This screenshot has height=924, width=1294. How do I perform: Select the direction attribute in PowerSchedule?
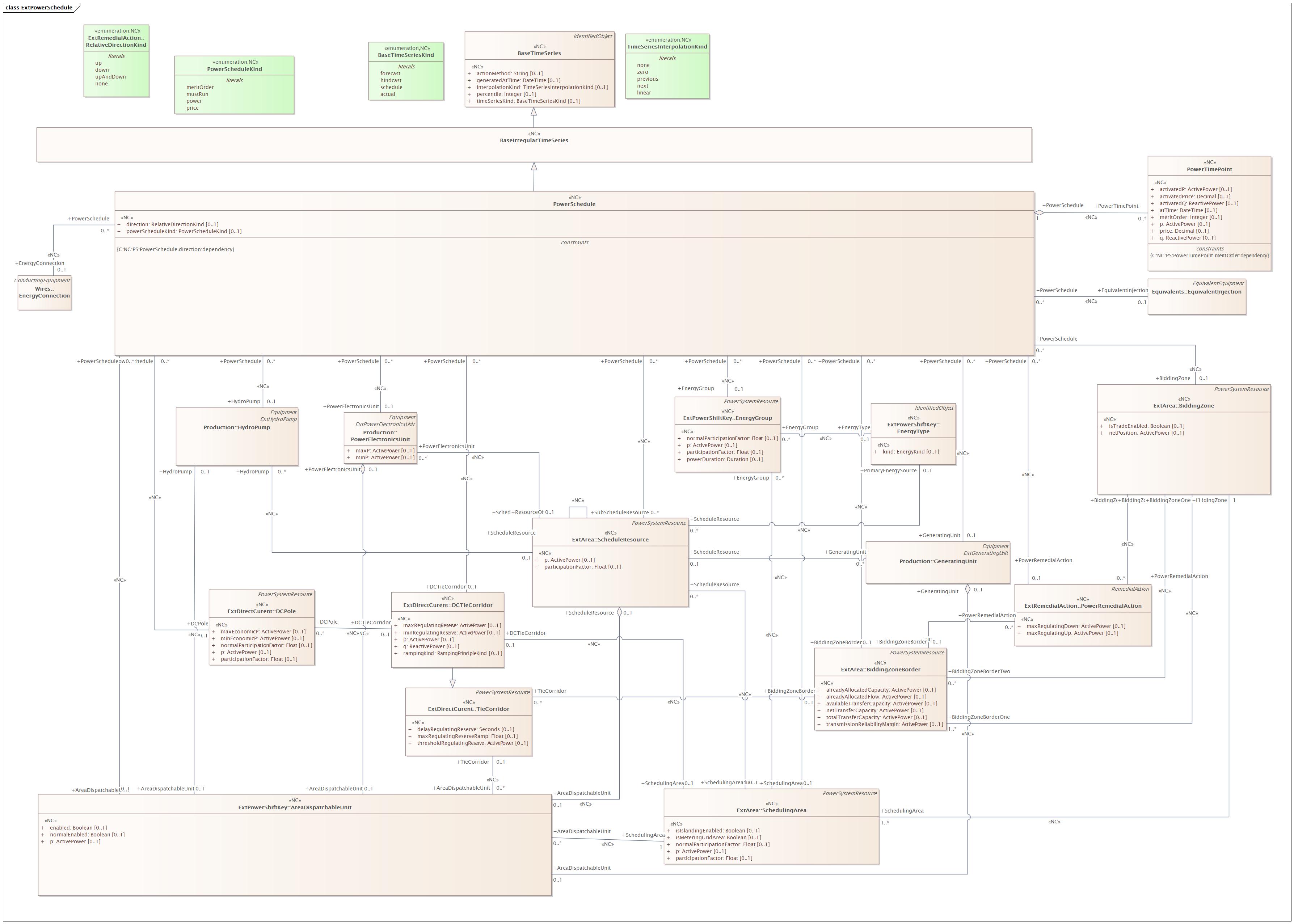click(172, 225)
